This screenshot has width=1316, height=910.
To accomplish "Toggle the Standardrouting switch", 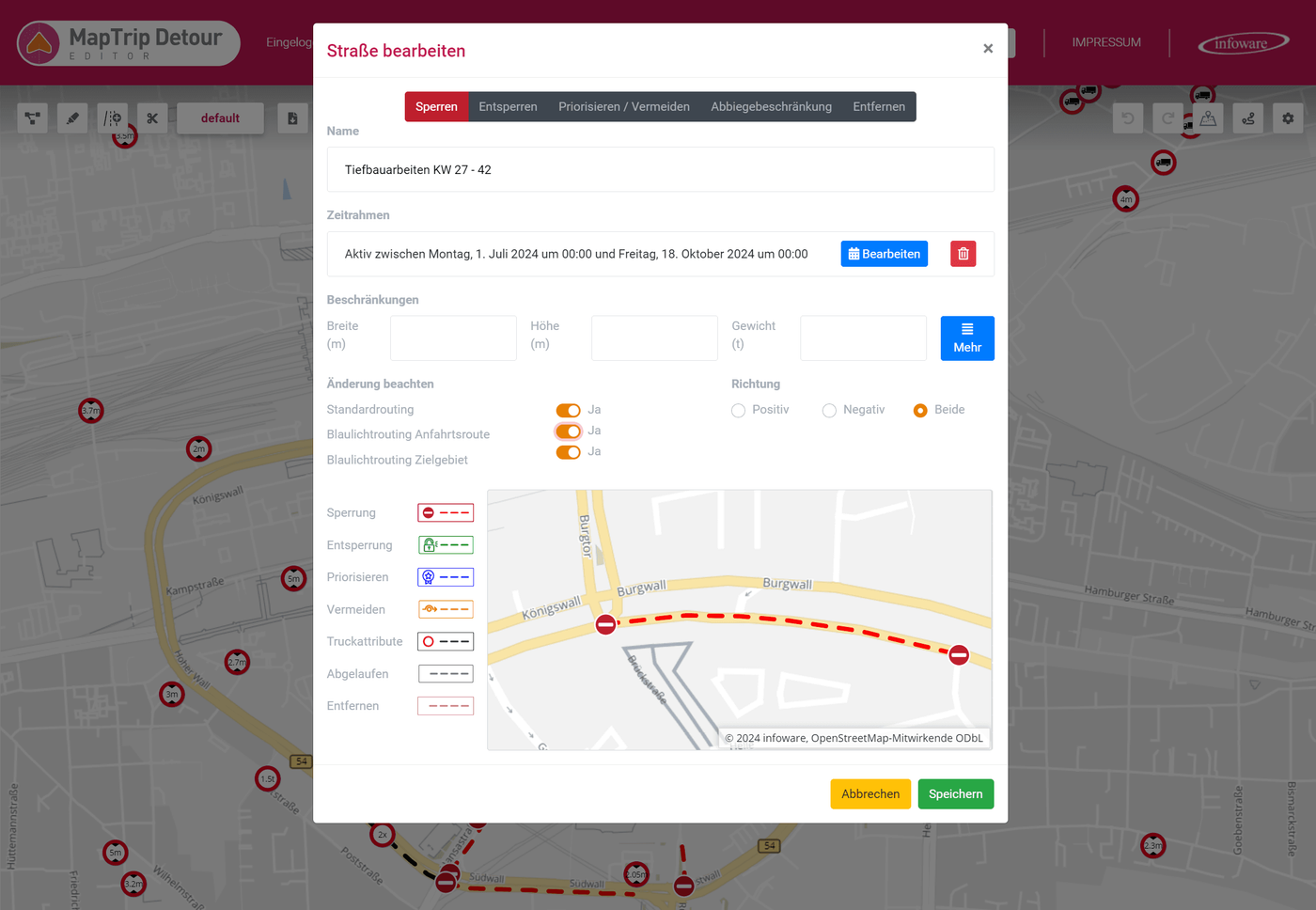I will 568,411.
